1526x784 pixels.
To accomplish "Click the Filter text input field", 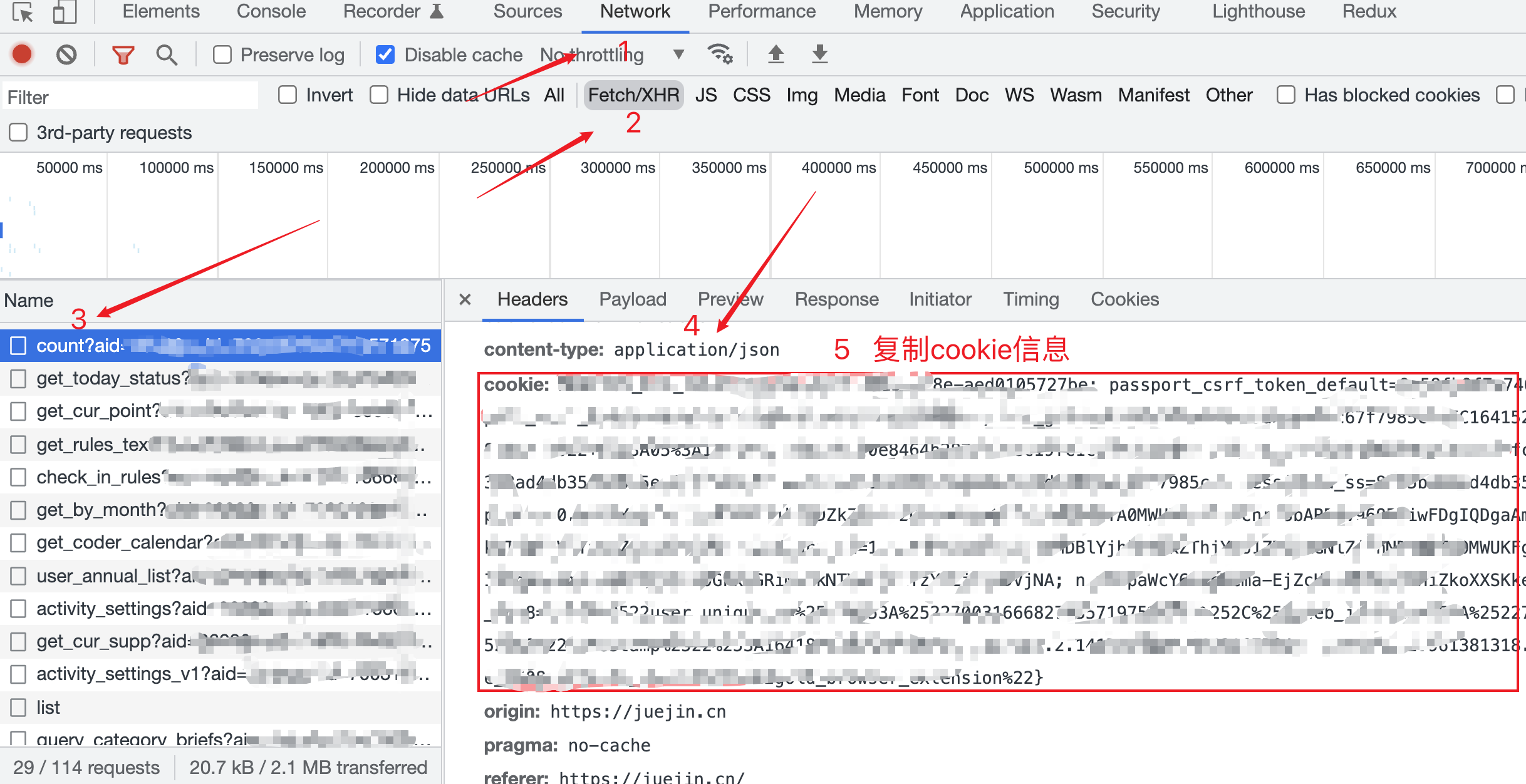I will pos(130,97).
